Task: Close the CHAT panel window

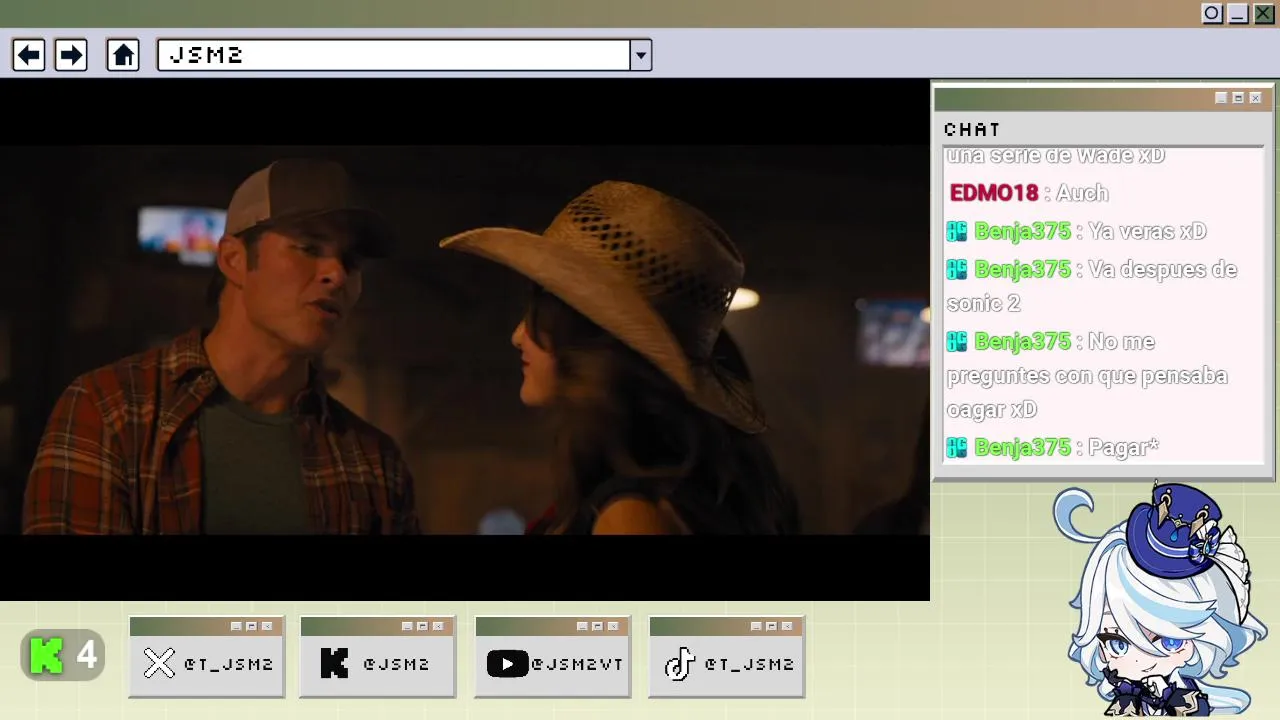Action: coord(1255,98)
